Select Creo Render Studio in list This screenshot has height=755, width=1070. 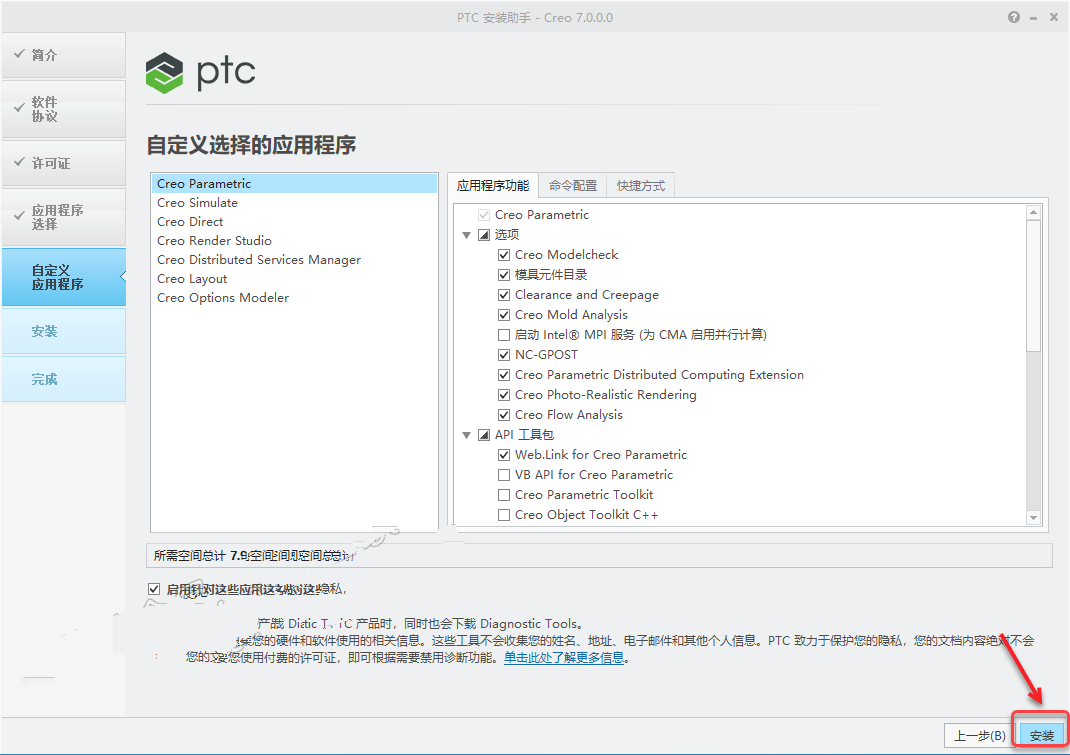[x=294, y=241]
